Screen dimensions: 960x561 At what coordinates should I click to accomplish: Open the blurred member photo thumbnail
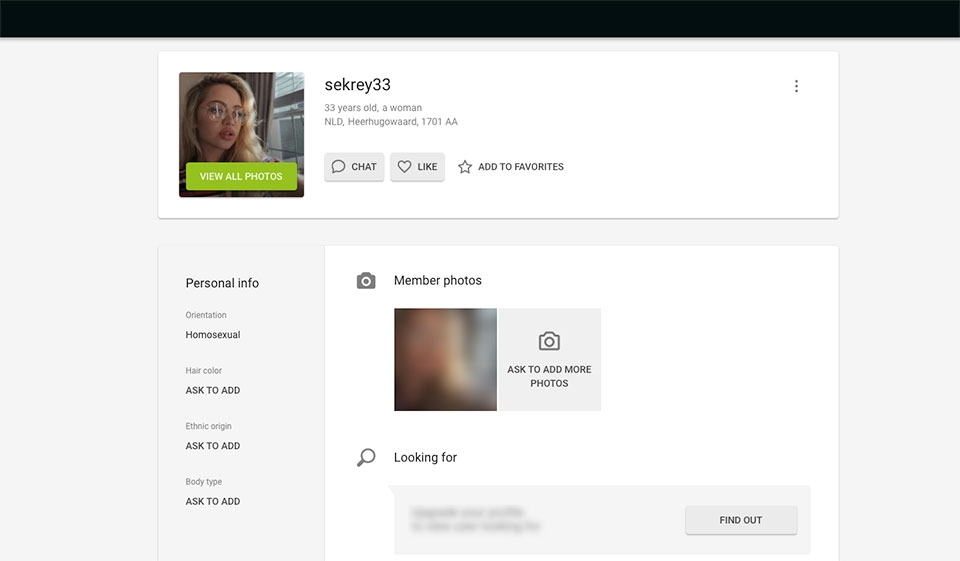point(445,359)
